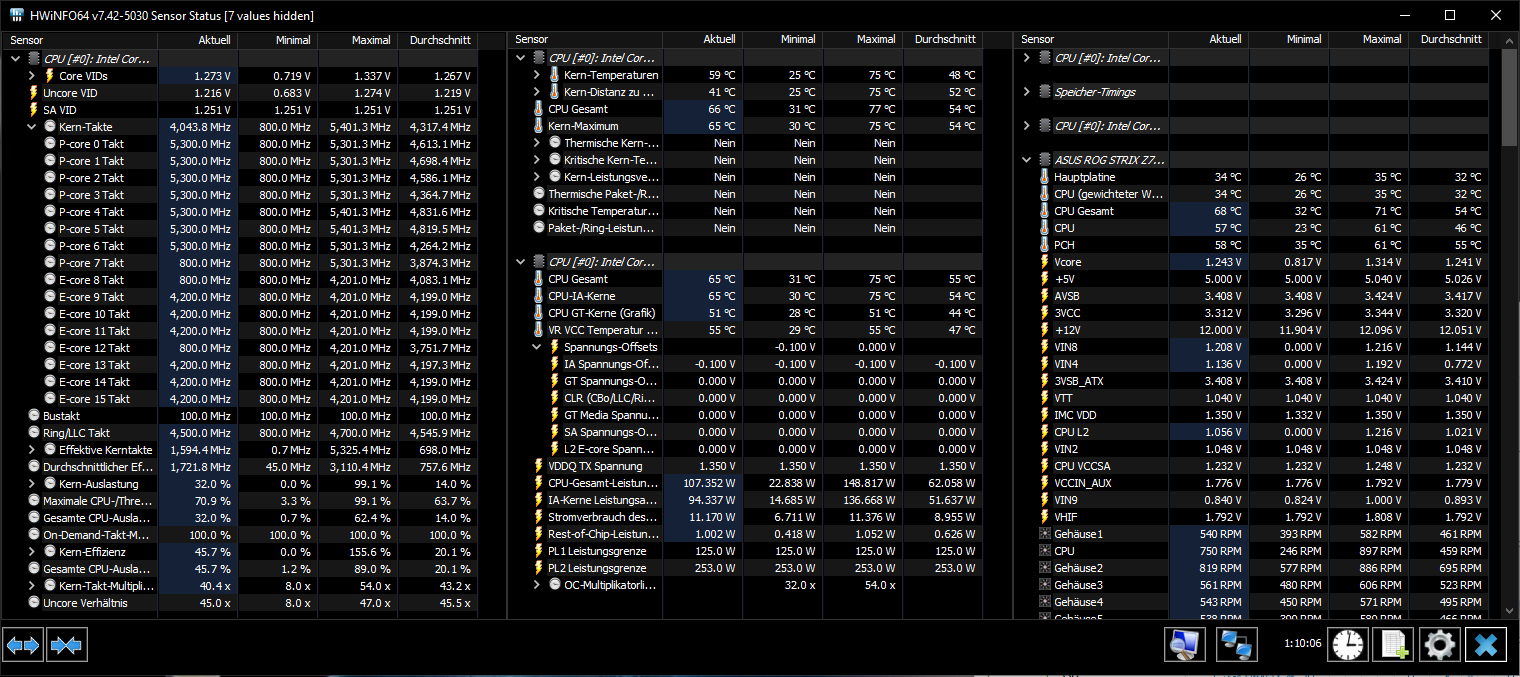Image resolution: width=1520 pixels, height=677 pixels.
Task: Expand the Core VIDs row
Action: point(33,76)
